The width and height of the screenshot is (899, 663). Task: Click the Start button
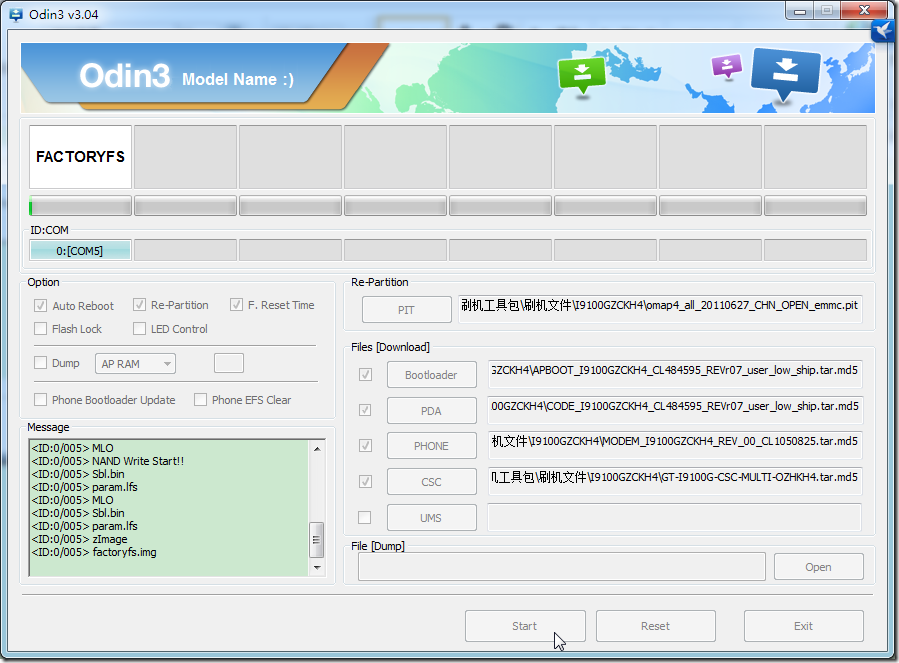click(x=525, y=626)
